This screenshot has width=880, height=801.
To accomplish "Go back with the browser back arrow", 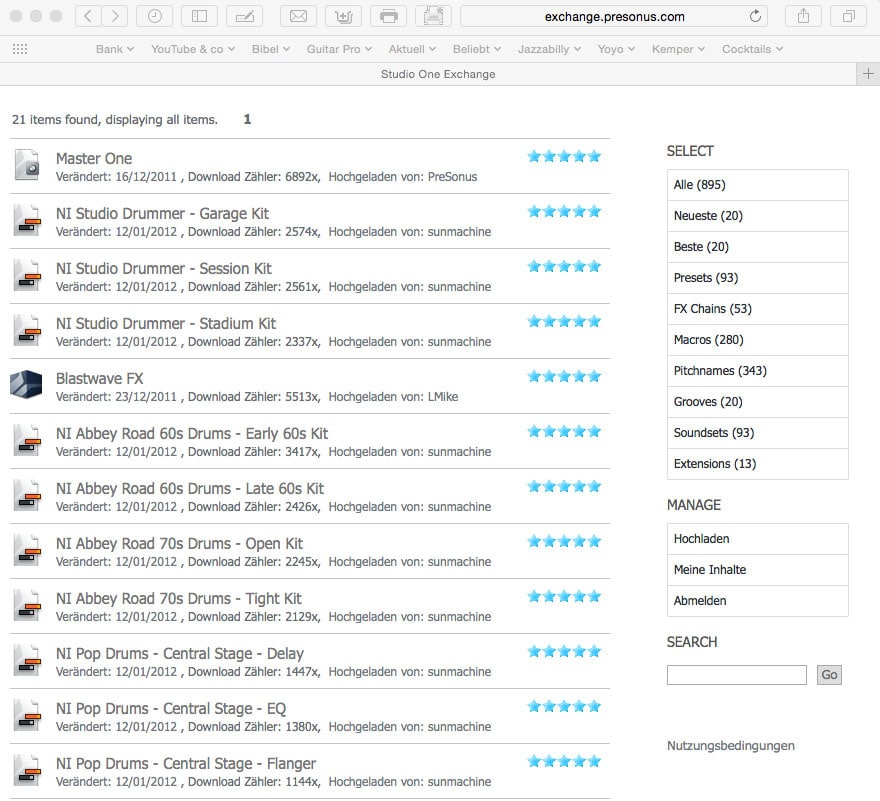I will pos(88,16).
